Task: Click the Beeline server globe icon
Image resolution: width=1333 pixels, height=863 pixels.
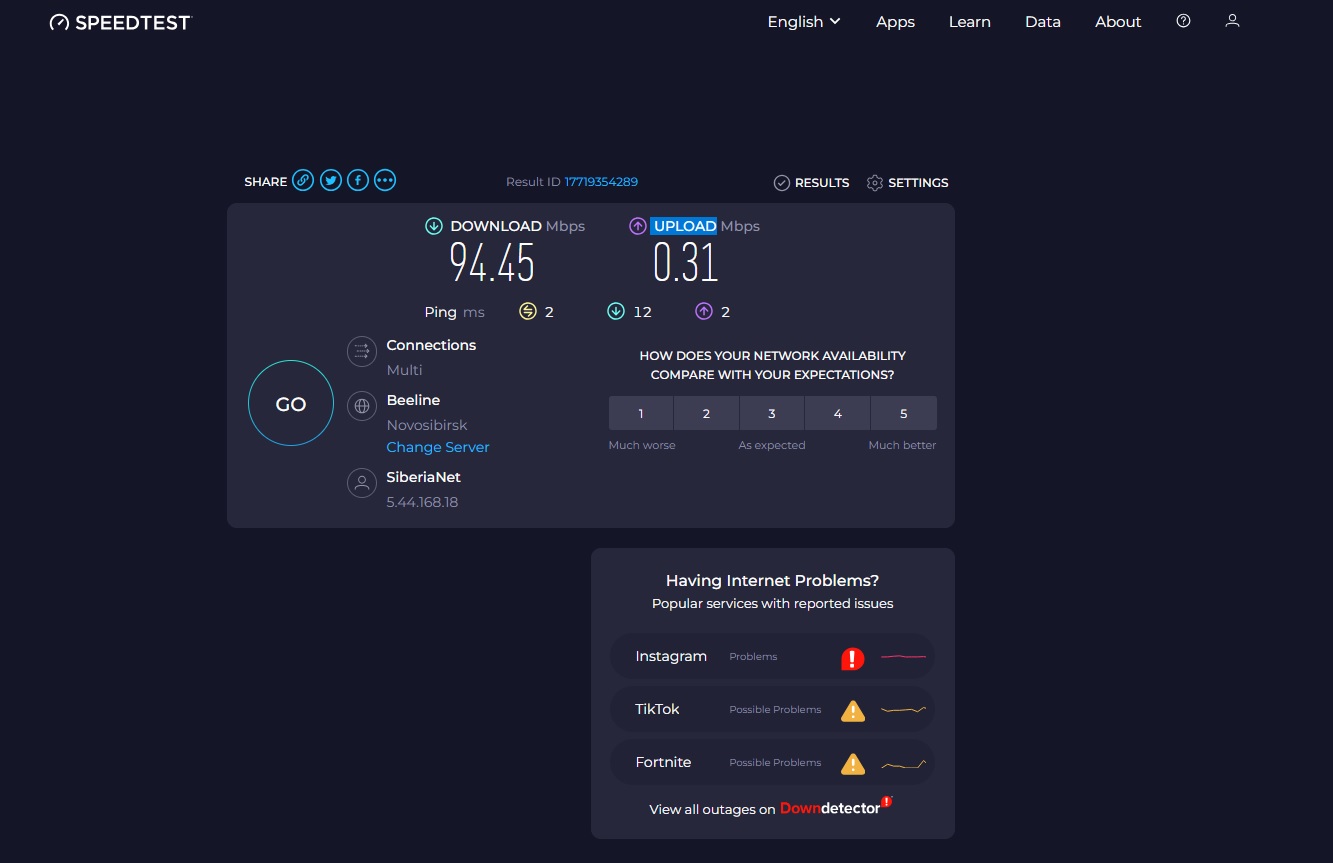Action: [361, 406]
